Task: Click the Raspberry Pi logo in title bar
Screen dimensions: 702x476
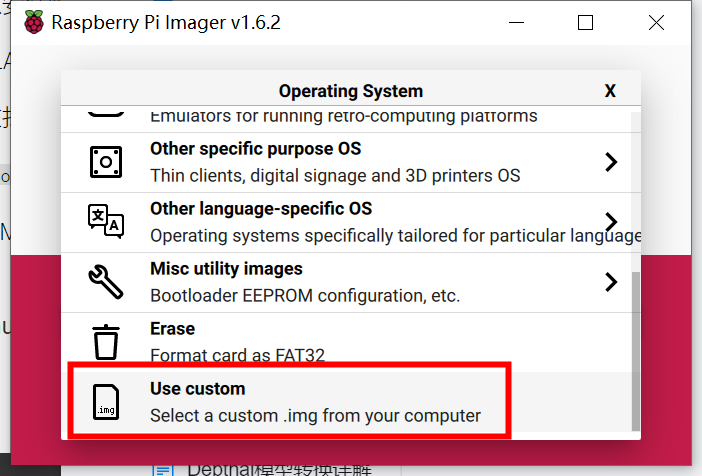Action: (x=34, y=23)
